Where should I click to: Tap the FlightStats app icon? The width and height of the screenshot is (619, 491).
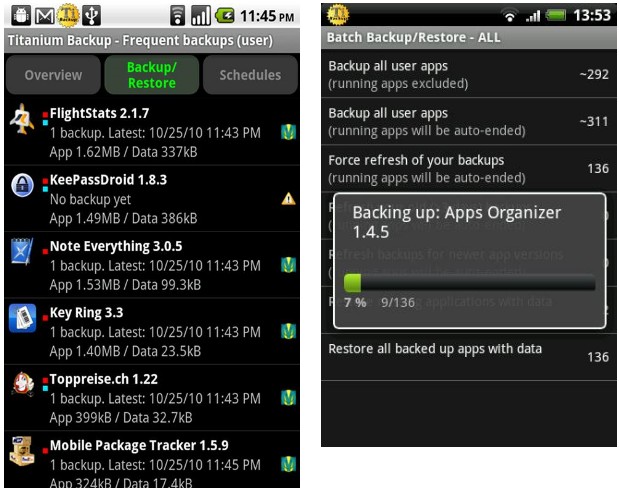[23, 119]
